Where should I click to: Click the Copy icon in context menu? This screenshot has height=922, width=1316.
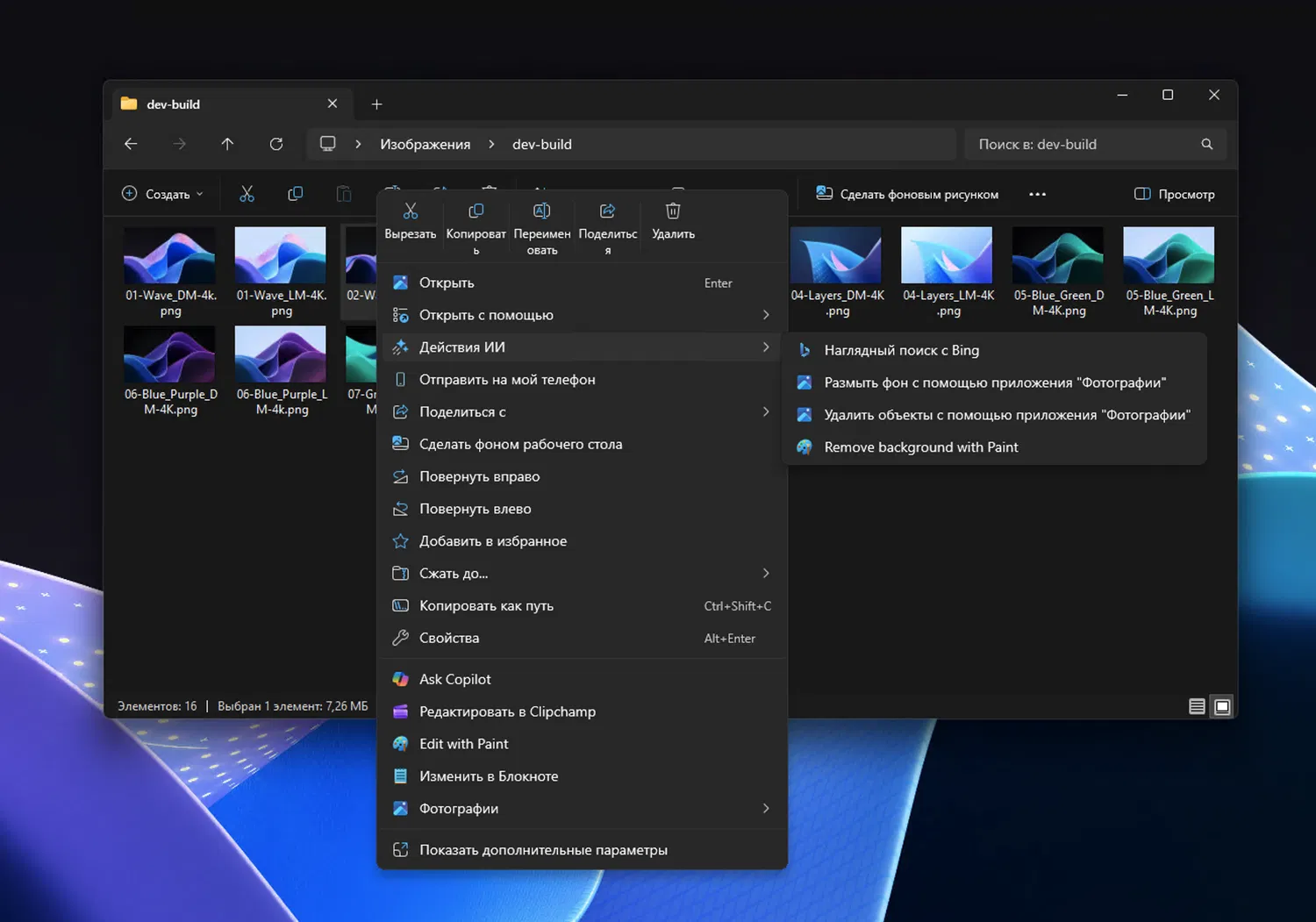pos(476,211)
